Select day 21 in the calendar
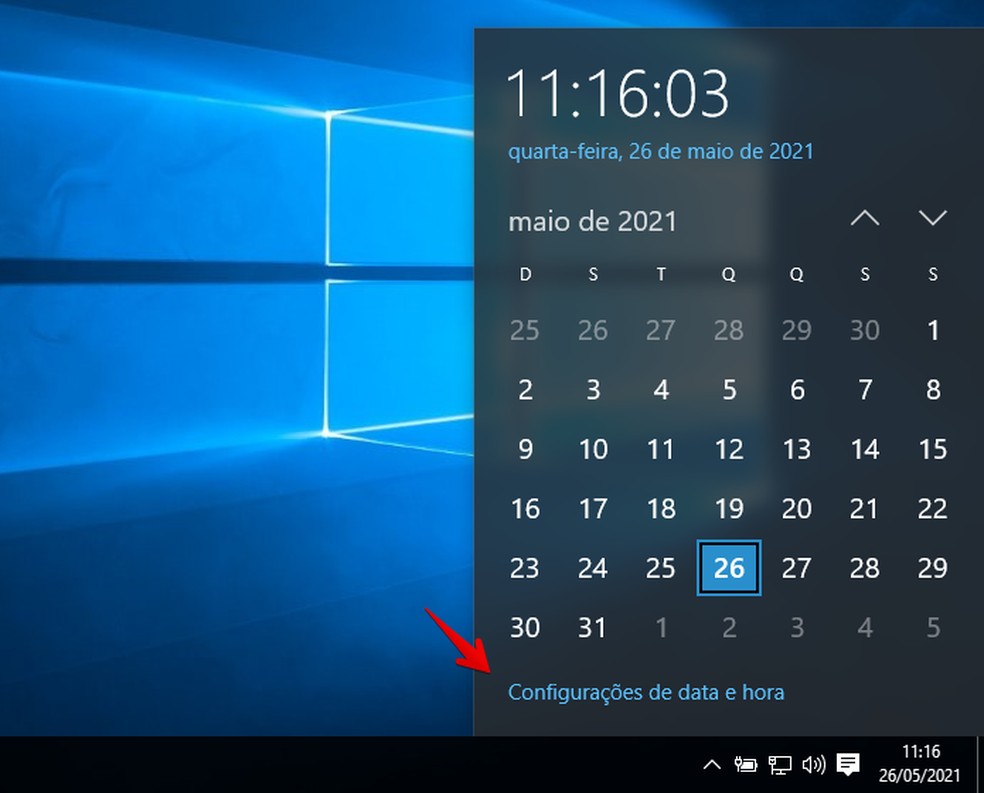This screenshot has width=984, height=793. [x=865, y=508]
